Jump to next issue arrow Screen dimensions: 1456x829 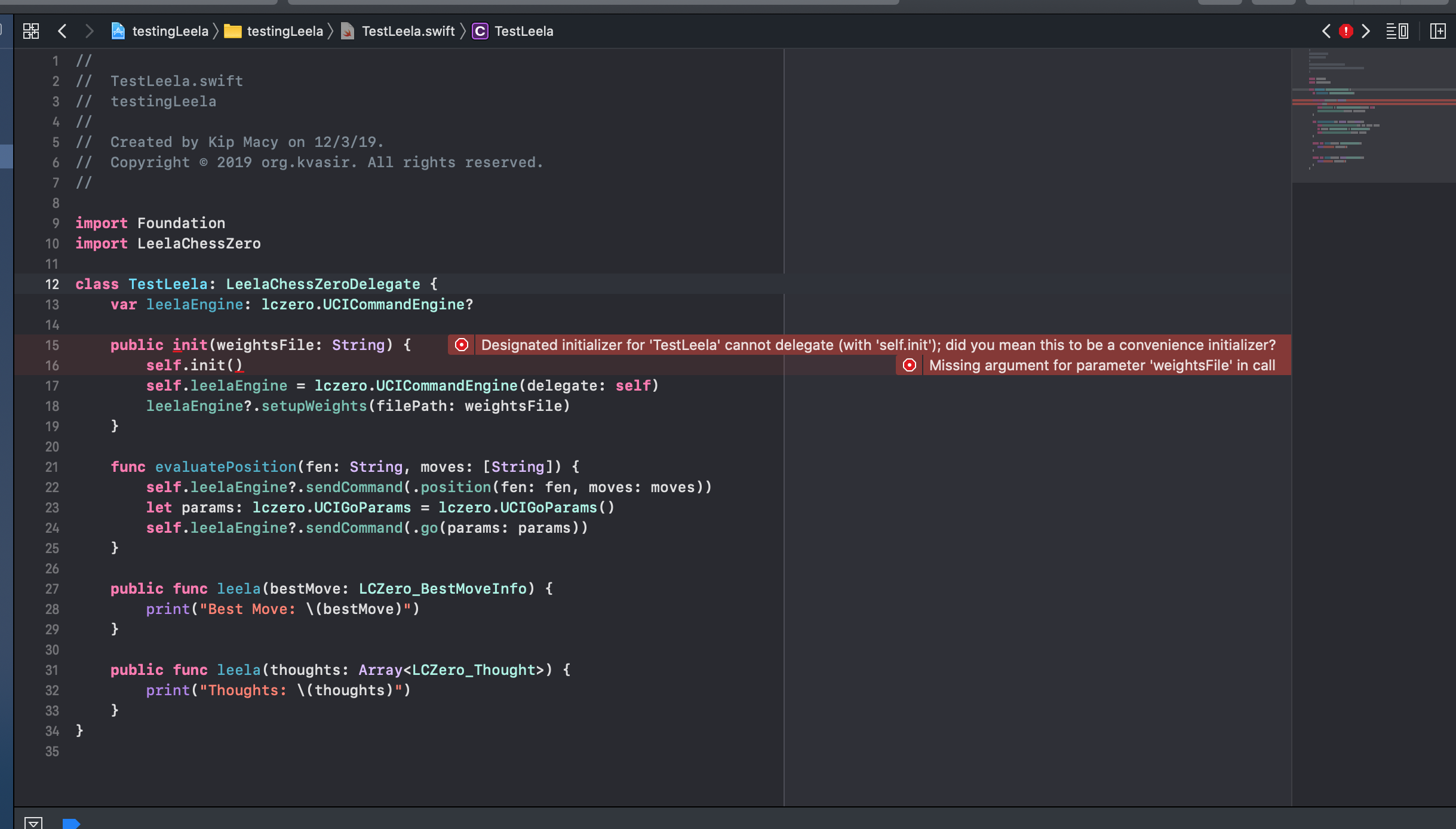click(x=1366, y=31)
